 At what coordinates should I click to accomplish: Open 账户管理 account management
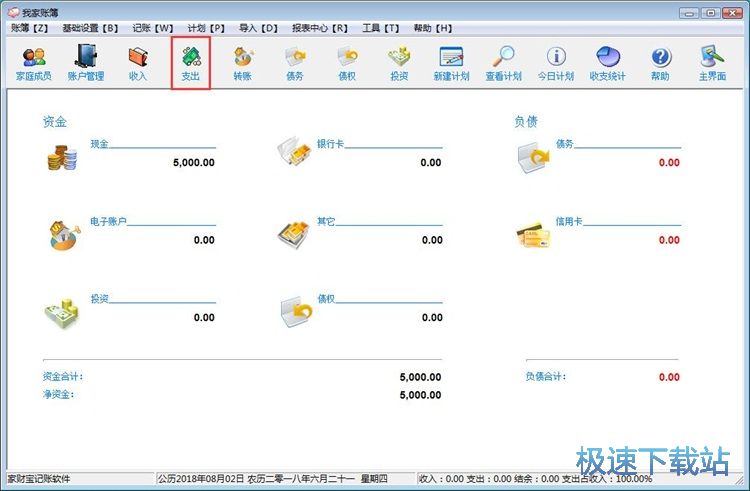[86, 63]
